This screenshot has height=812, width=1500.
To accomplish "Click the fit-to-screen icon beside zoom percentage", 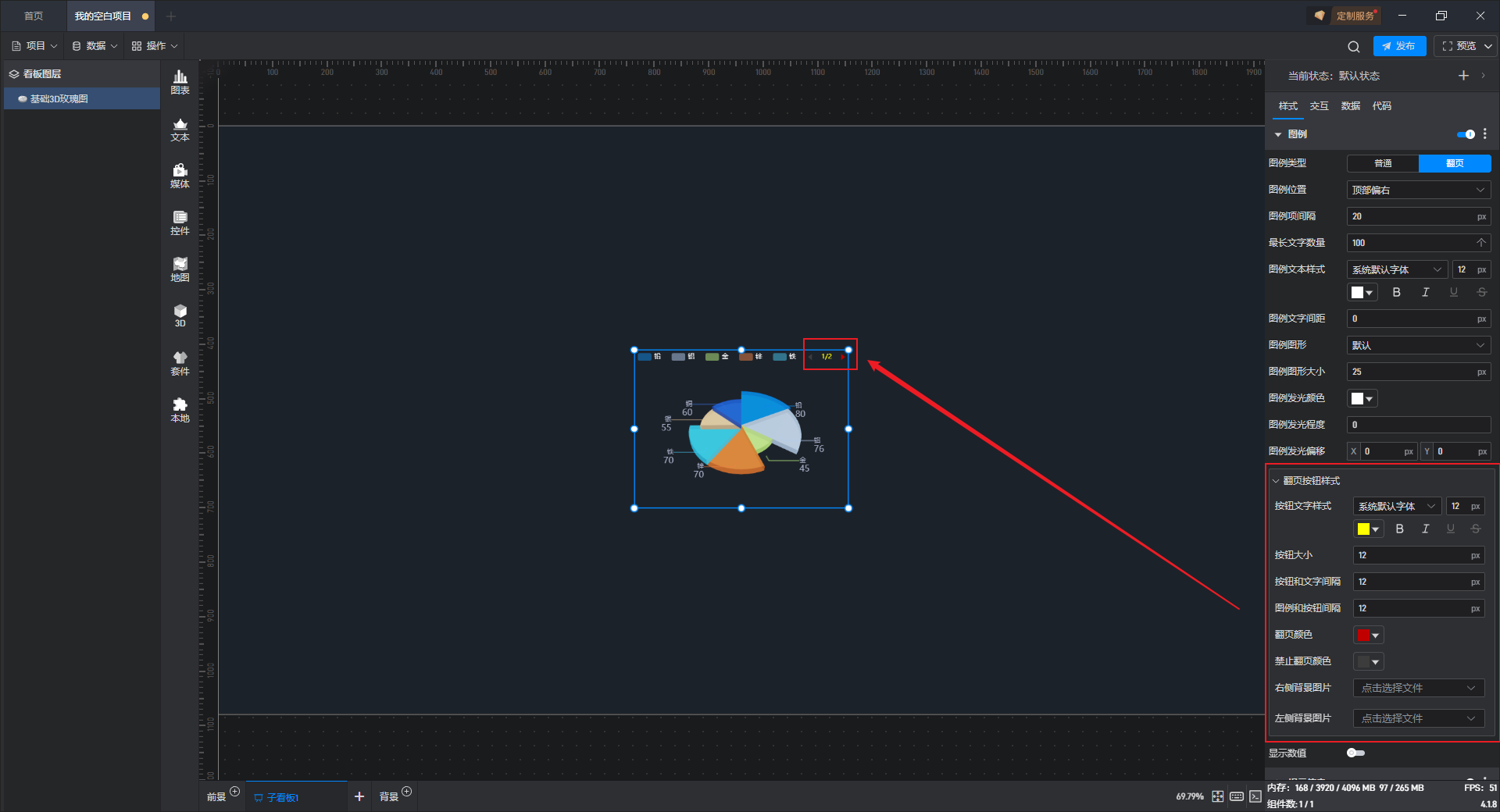I will (x=1218, y=796).
